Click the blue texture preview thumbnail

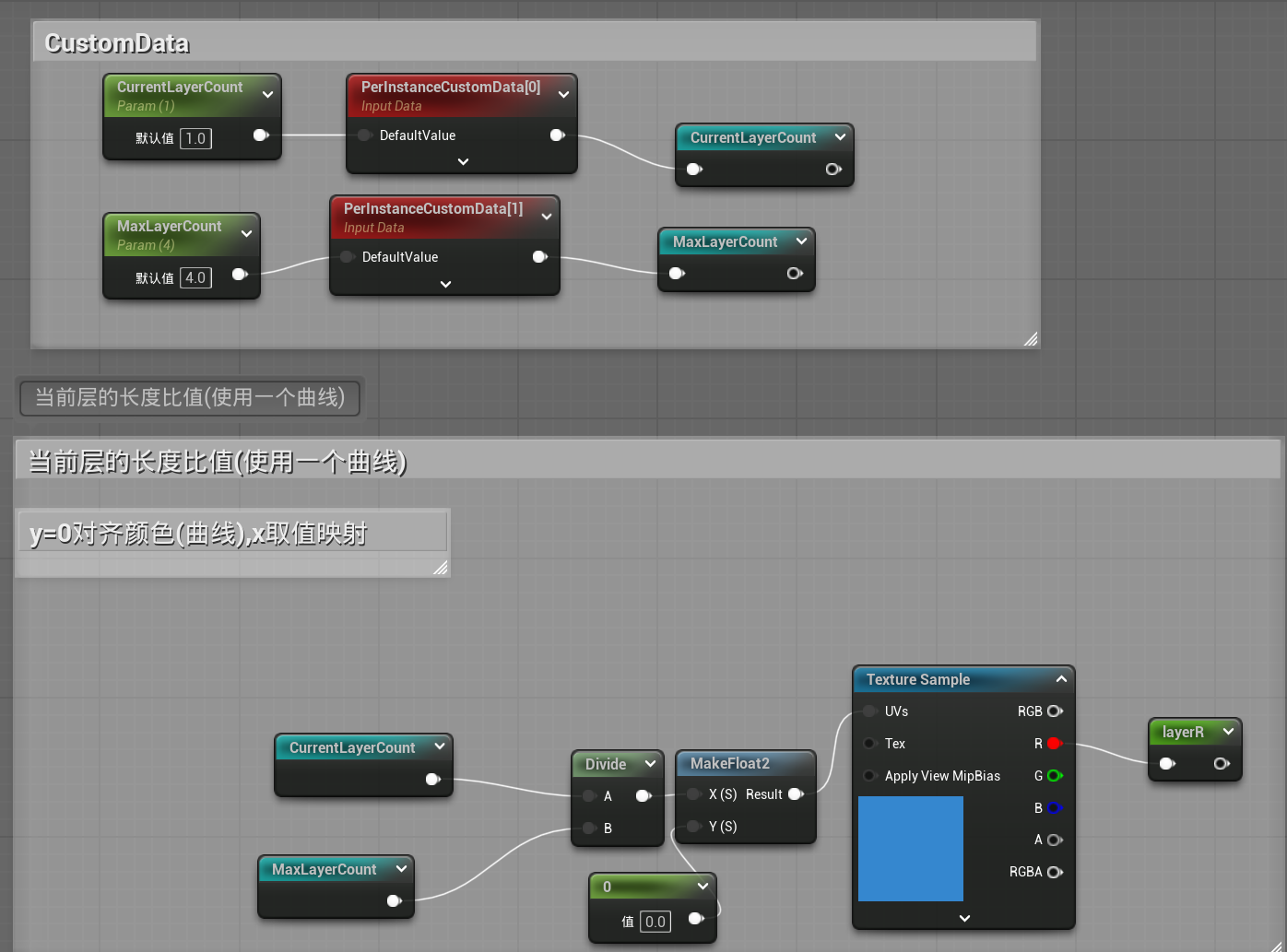911,849
